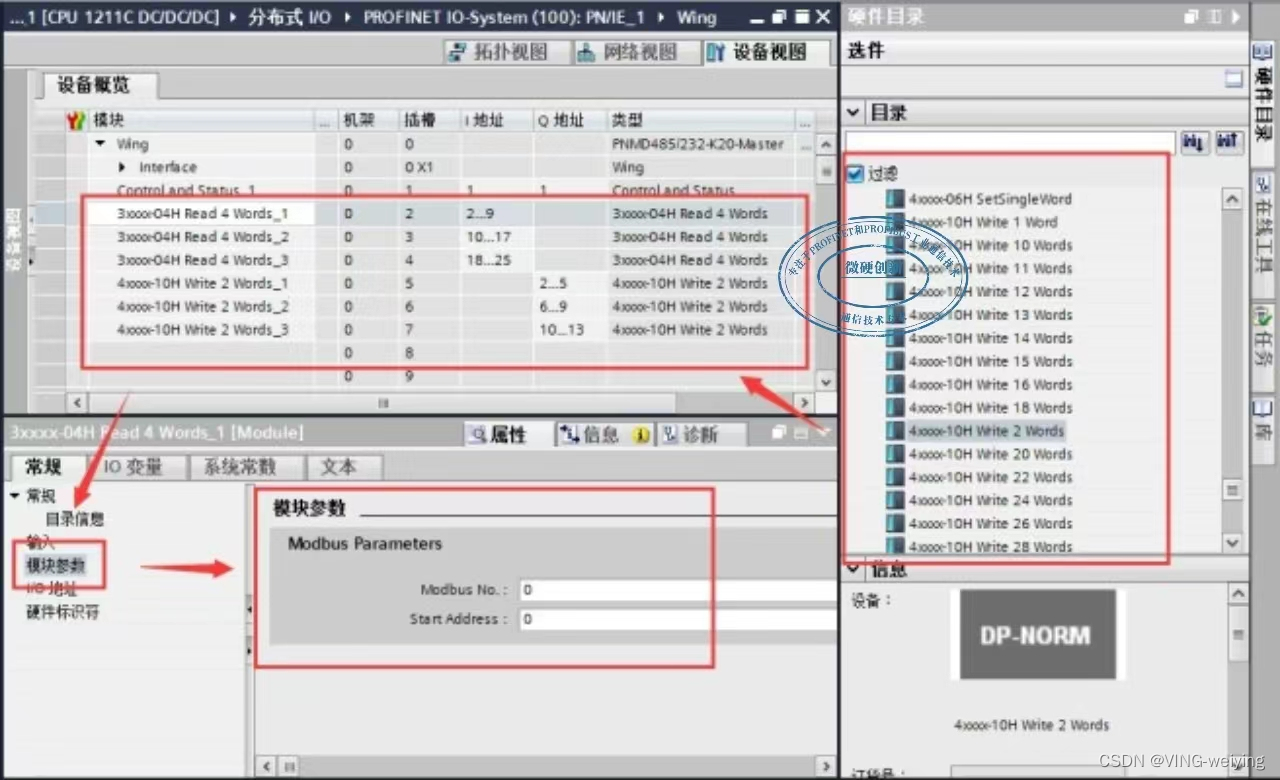The image size is (1280, 780).
Task: Click the catalog list scroll-down arrow
Action: (x=1232, y=543)
